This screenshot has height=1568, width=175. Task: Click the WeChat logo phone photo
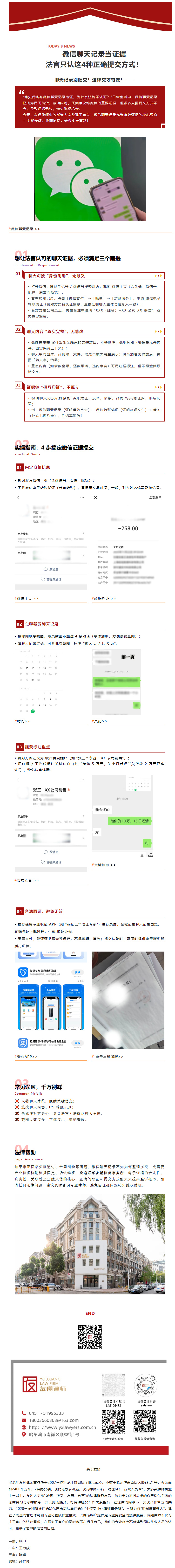[90, 178]
